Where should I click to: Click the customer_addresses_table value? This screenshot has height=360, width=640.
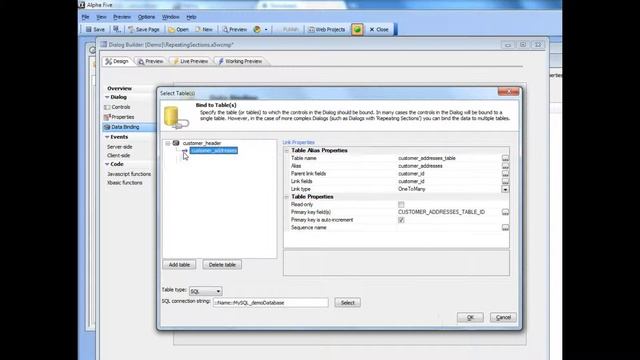[x=427, y=158]
